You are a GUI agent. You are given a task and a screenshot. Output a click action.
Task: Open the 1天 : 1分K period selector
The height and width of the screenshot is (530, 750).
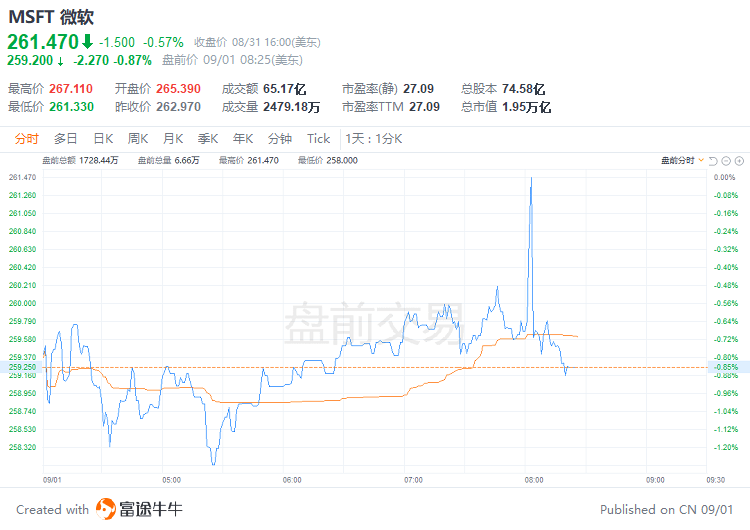(374, 139)
